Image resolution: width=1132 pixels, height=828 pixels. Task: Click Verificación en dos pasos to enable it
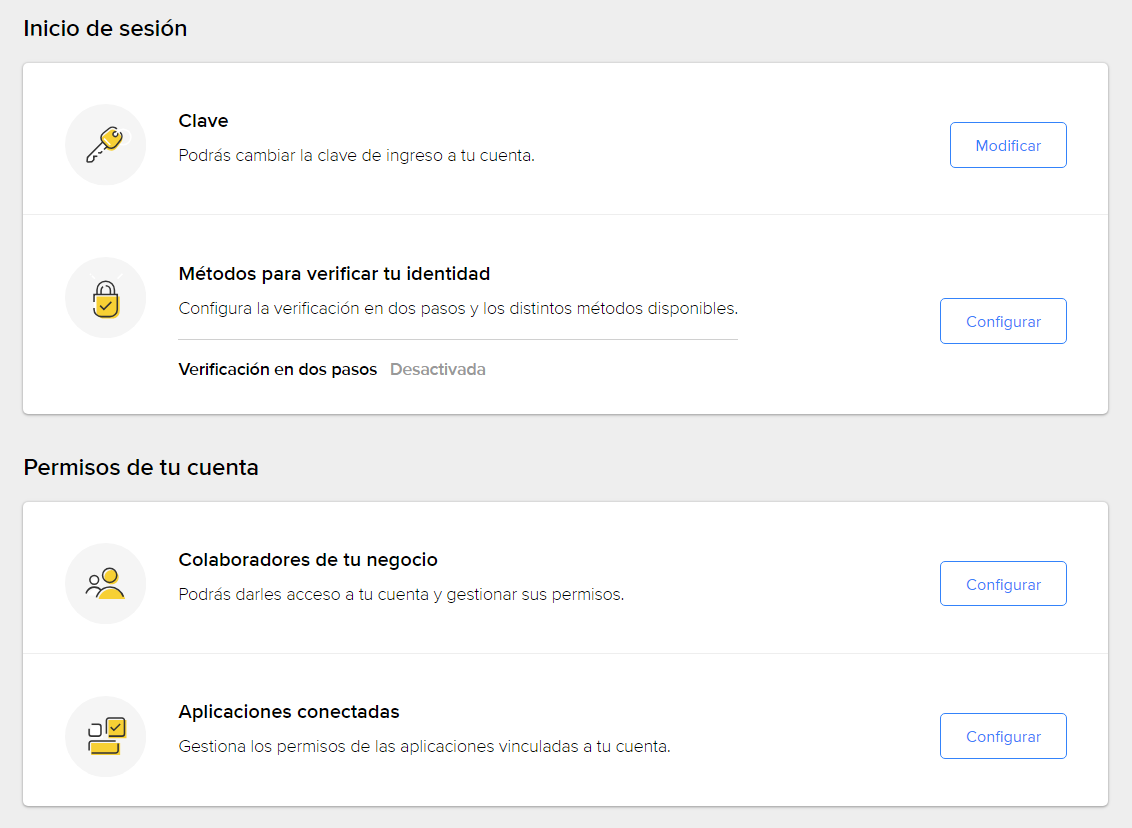pos(277,369)
